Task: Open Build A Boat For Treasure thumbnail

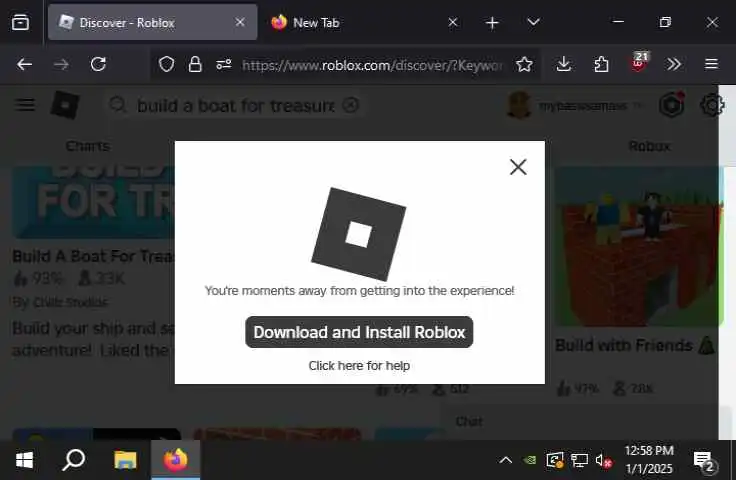Action: click(93, 203)
